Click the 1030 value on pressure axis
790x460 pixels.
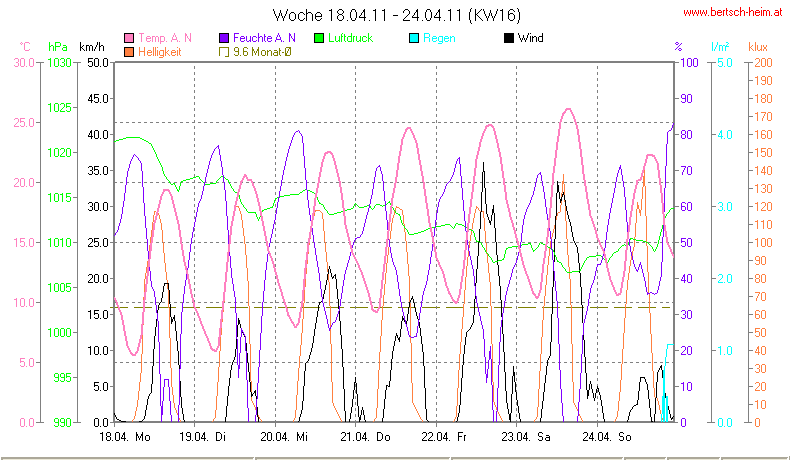click(x=59, y=63)
